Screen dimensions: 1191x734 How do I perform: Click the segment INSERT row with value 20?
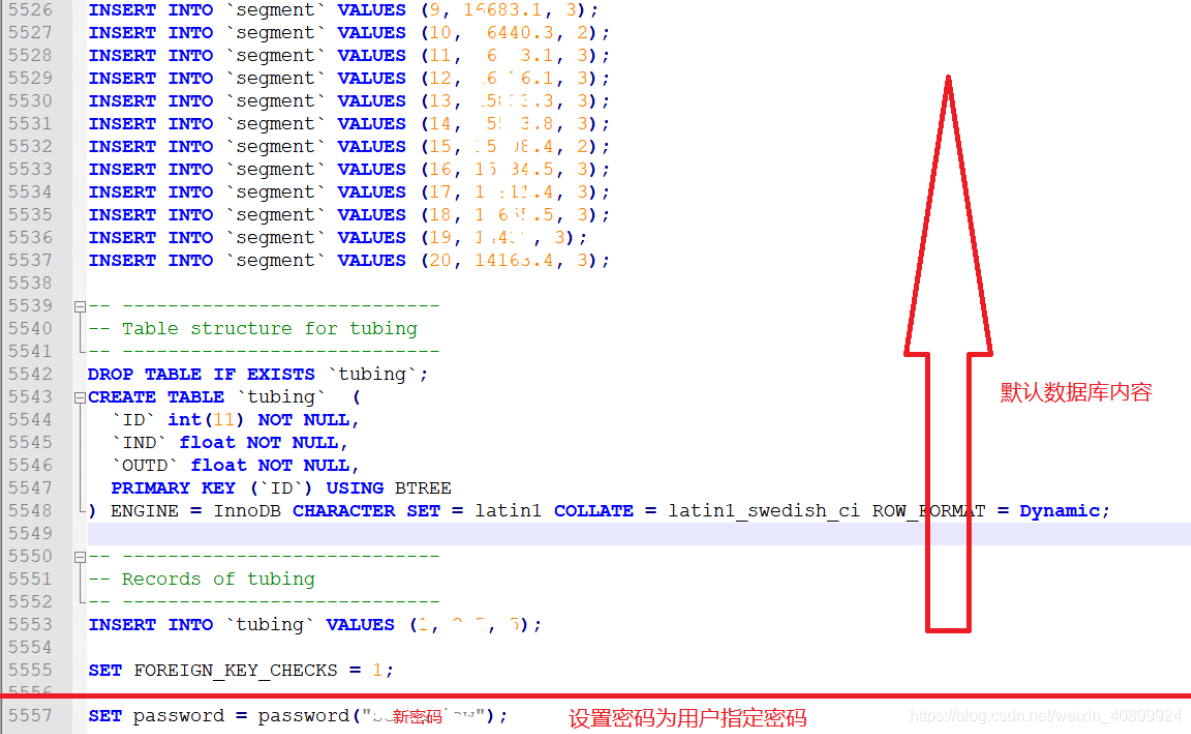(x=349, y=261)
